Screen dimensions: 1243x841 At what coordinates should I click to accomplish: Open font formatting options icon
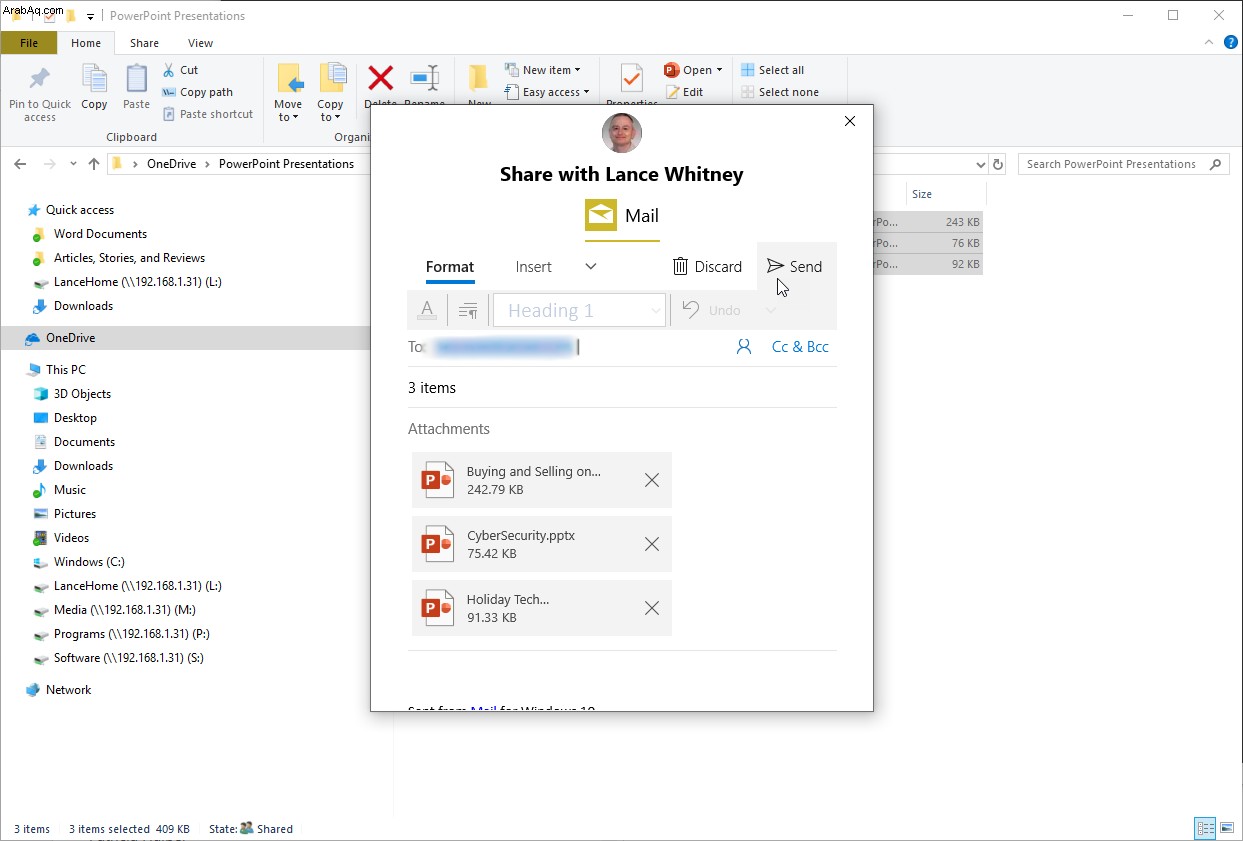pyautogui.click(x=427, y=310)
